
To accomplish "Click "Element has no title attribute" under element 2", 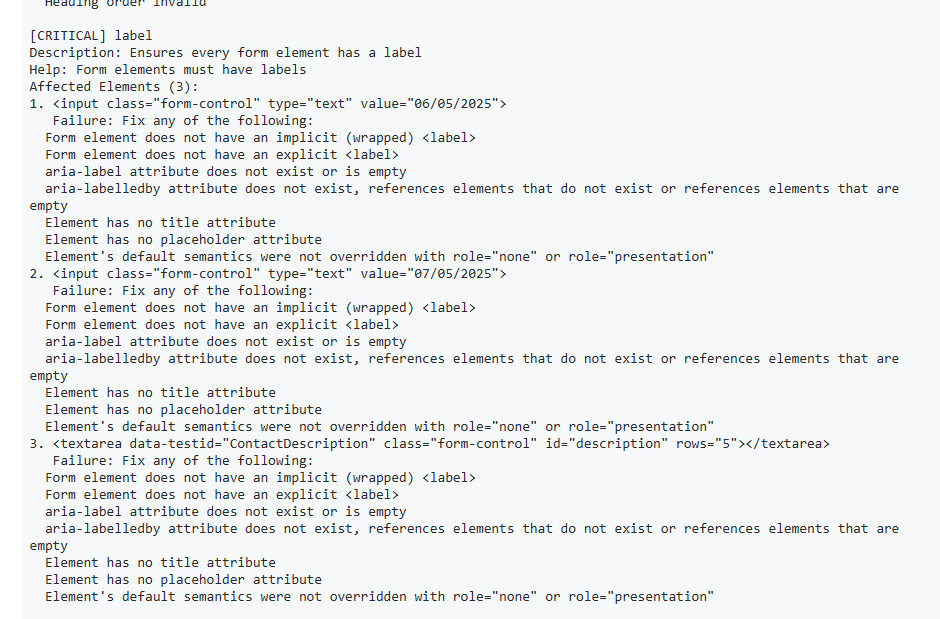I will [160, 392].
